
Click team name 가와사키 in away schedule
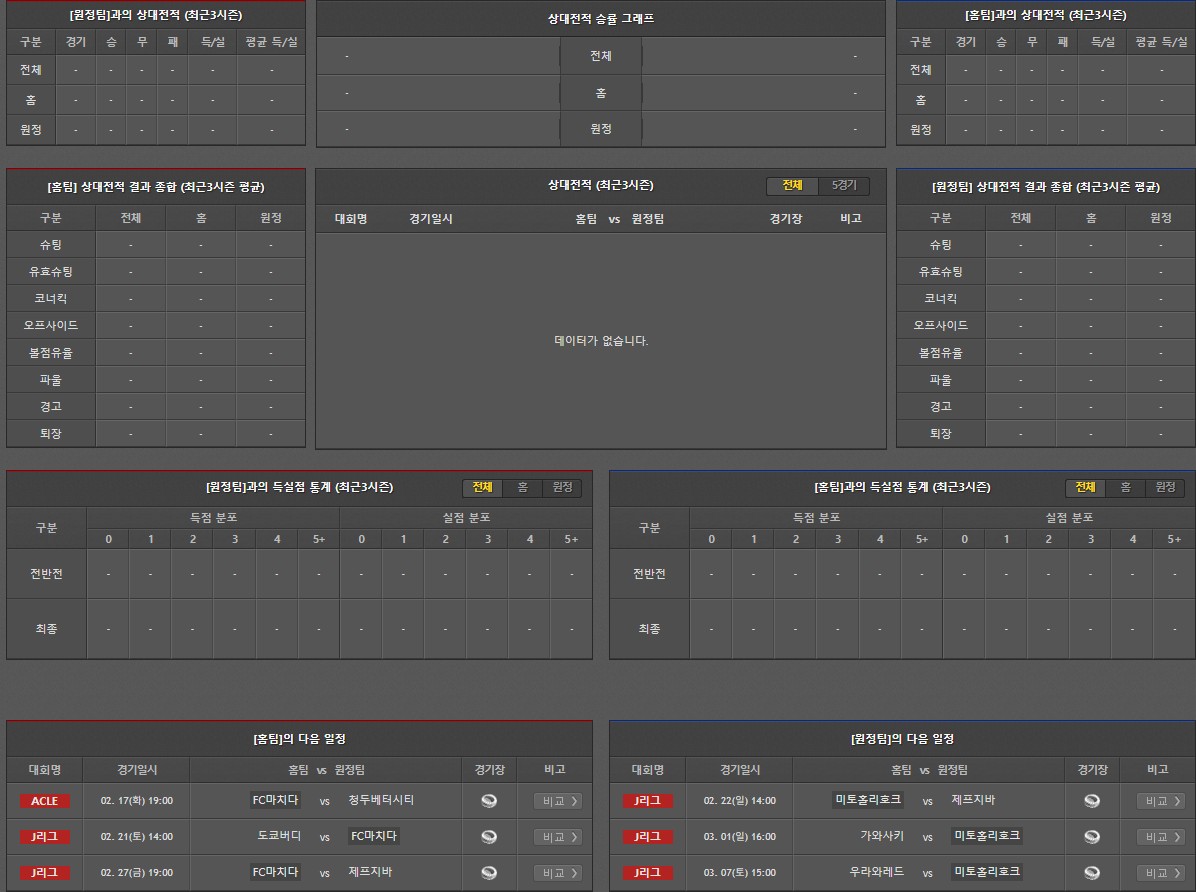[x=881, y=836]
